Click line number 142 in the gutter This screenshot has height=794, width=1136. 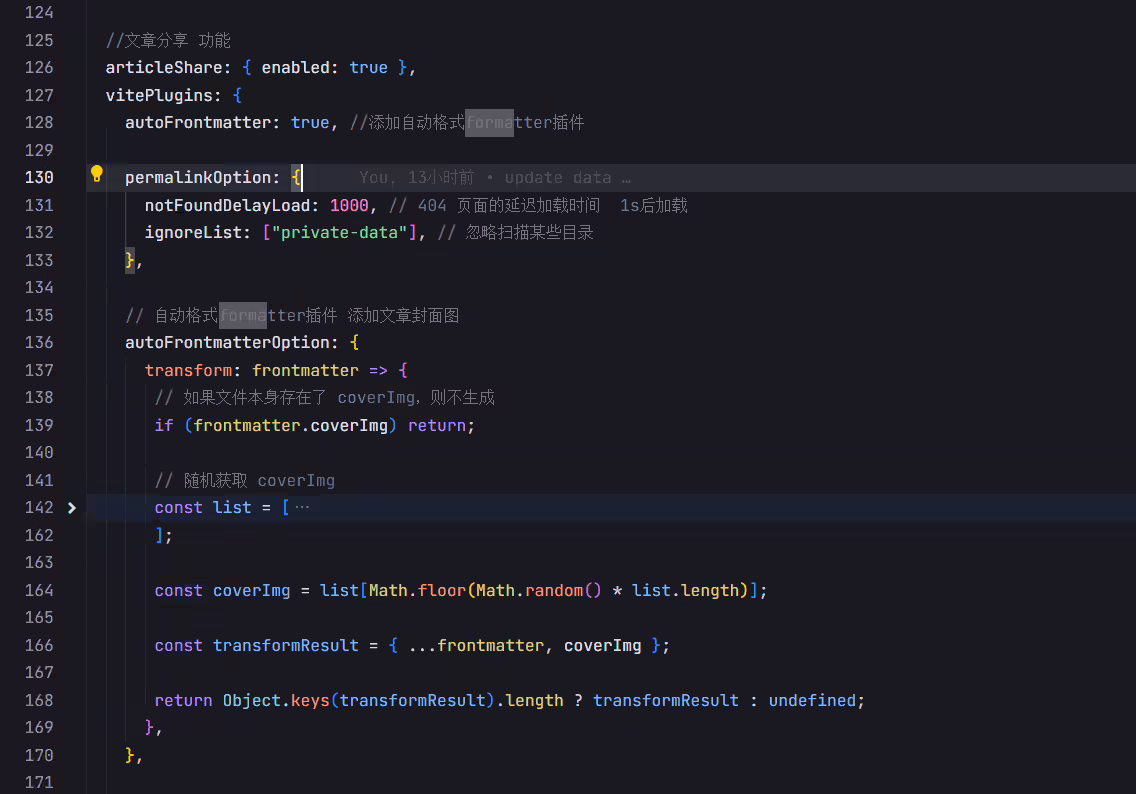39,508
